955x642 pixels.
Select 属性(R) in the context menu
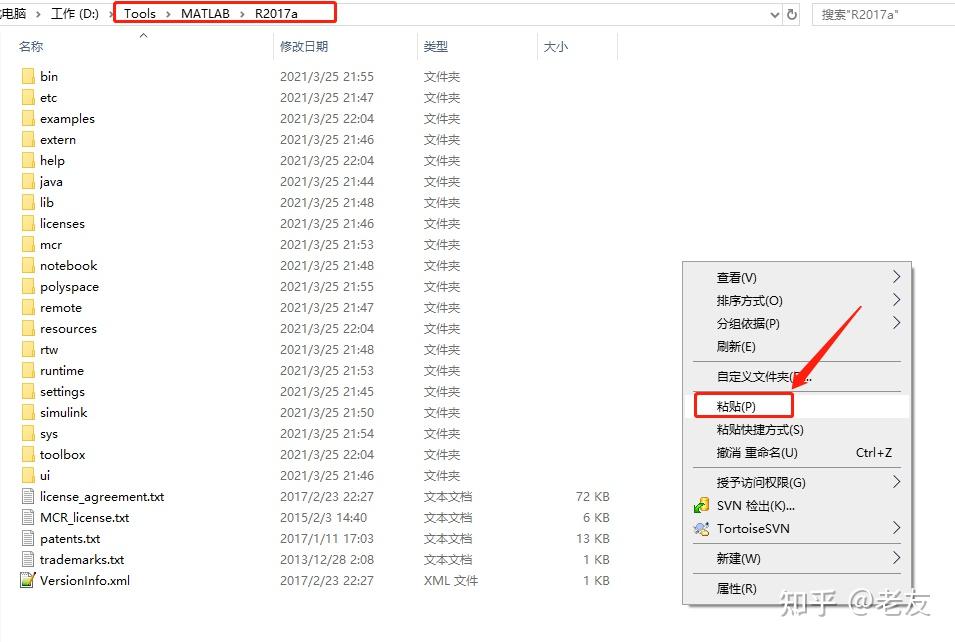(x=738, y=588)
